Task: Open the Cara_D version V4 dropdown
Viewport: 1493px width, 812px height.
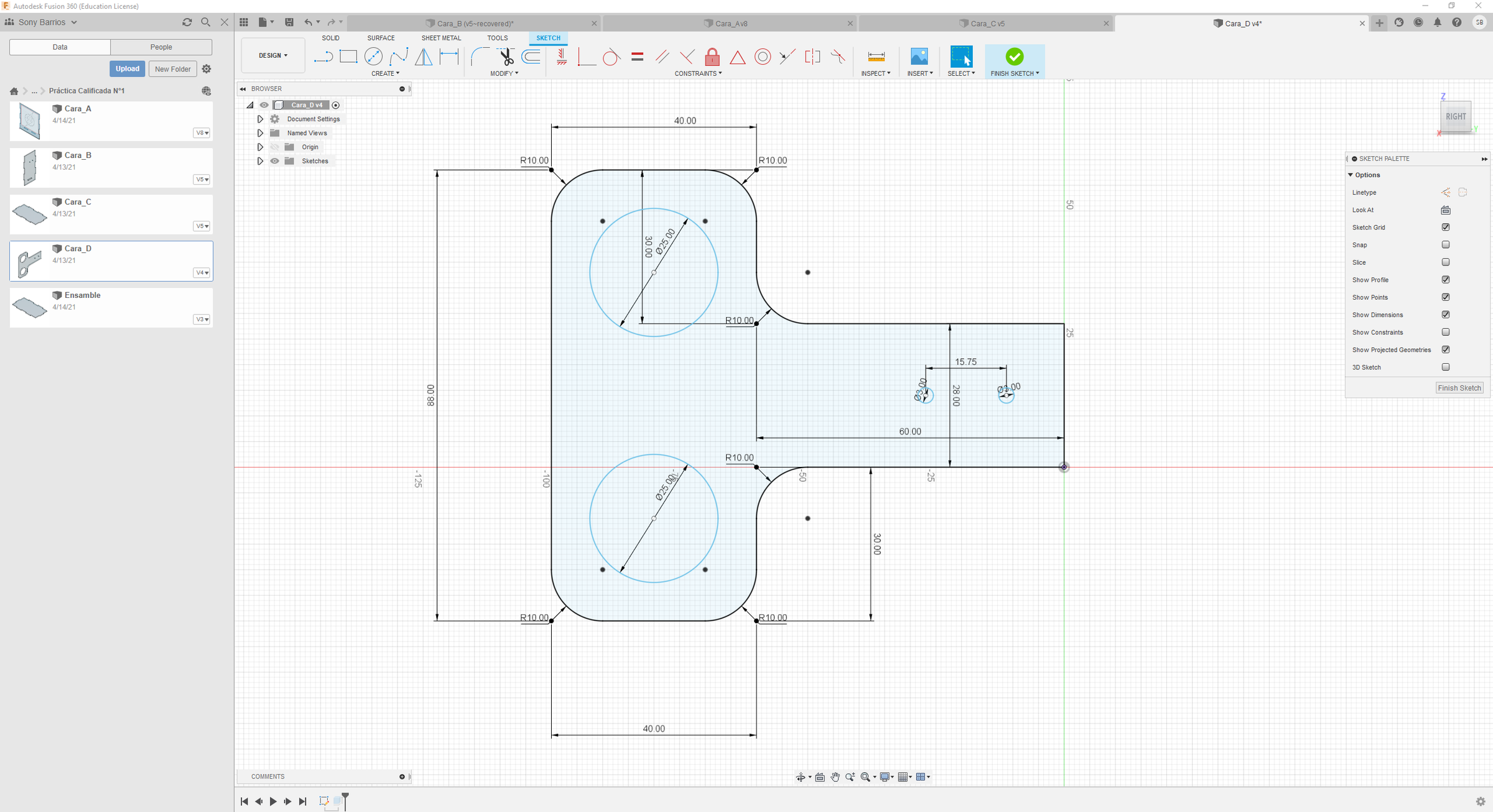Action: 202,272
